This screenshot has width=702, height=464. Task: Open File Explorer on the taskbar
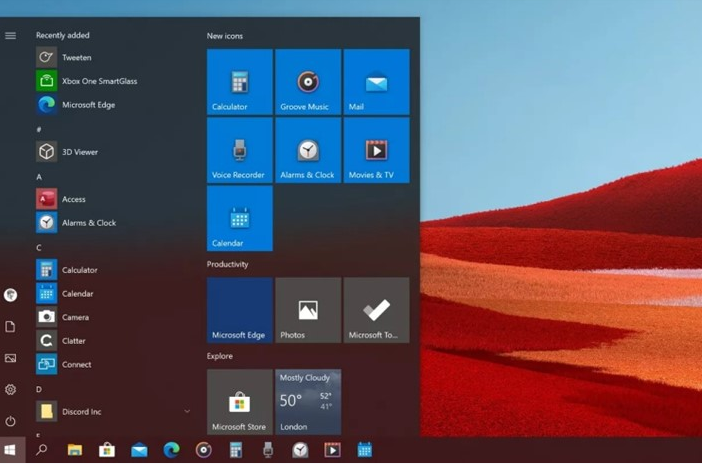(75, 450)
